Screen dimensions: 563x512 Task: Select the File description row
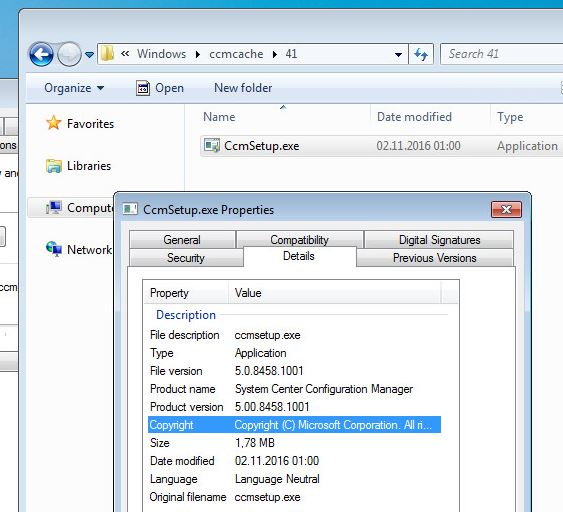point(294,335)
